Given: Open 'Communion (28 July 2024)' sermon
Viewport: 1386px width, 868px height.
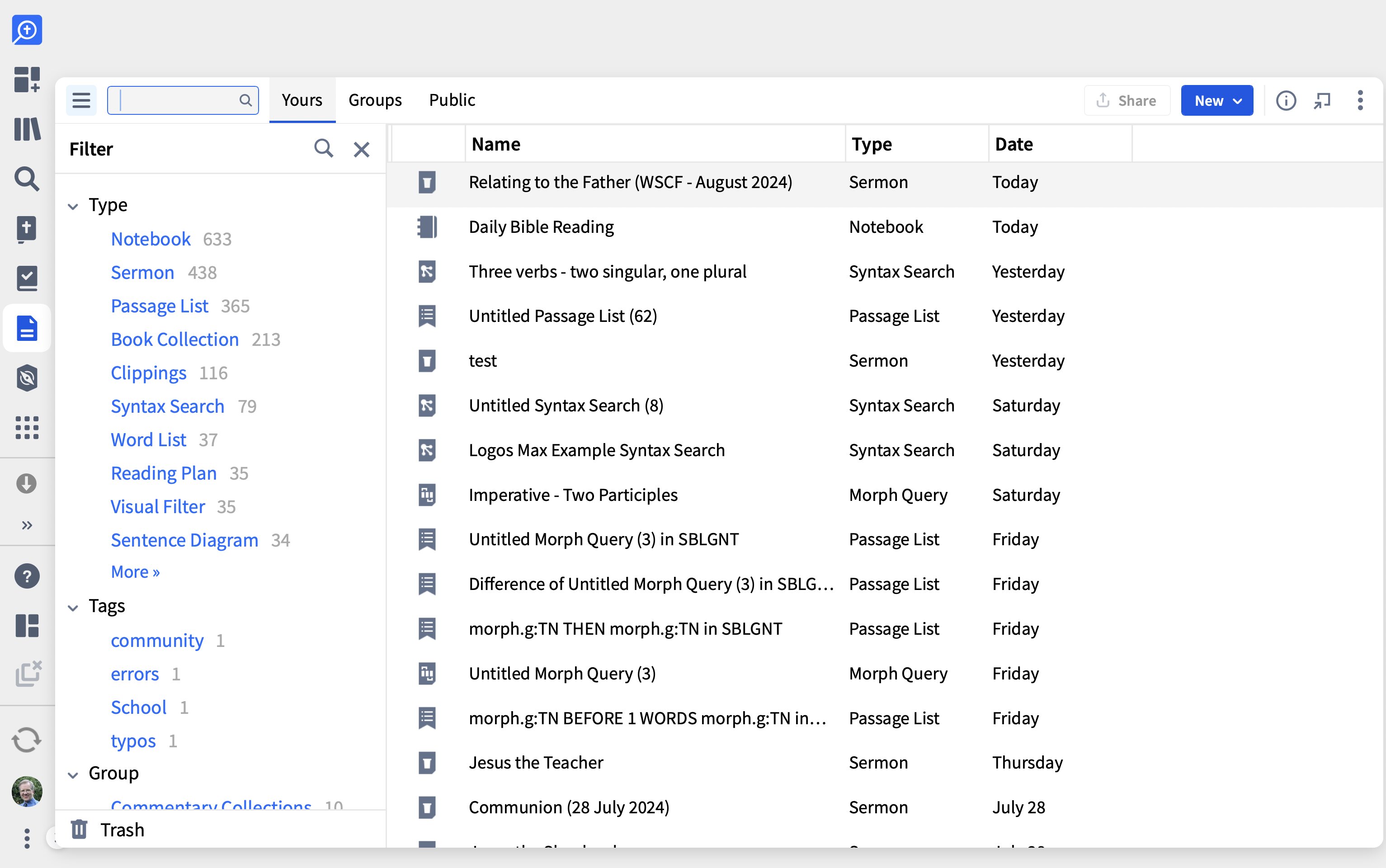Looking at the screenshot, I should pos(569,807).
